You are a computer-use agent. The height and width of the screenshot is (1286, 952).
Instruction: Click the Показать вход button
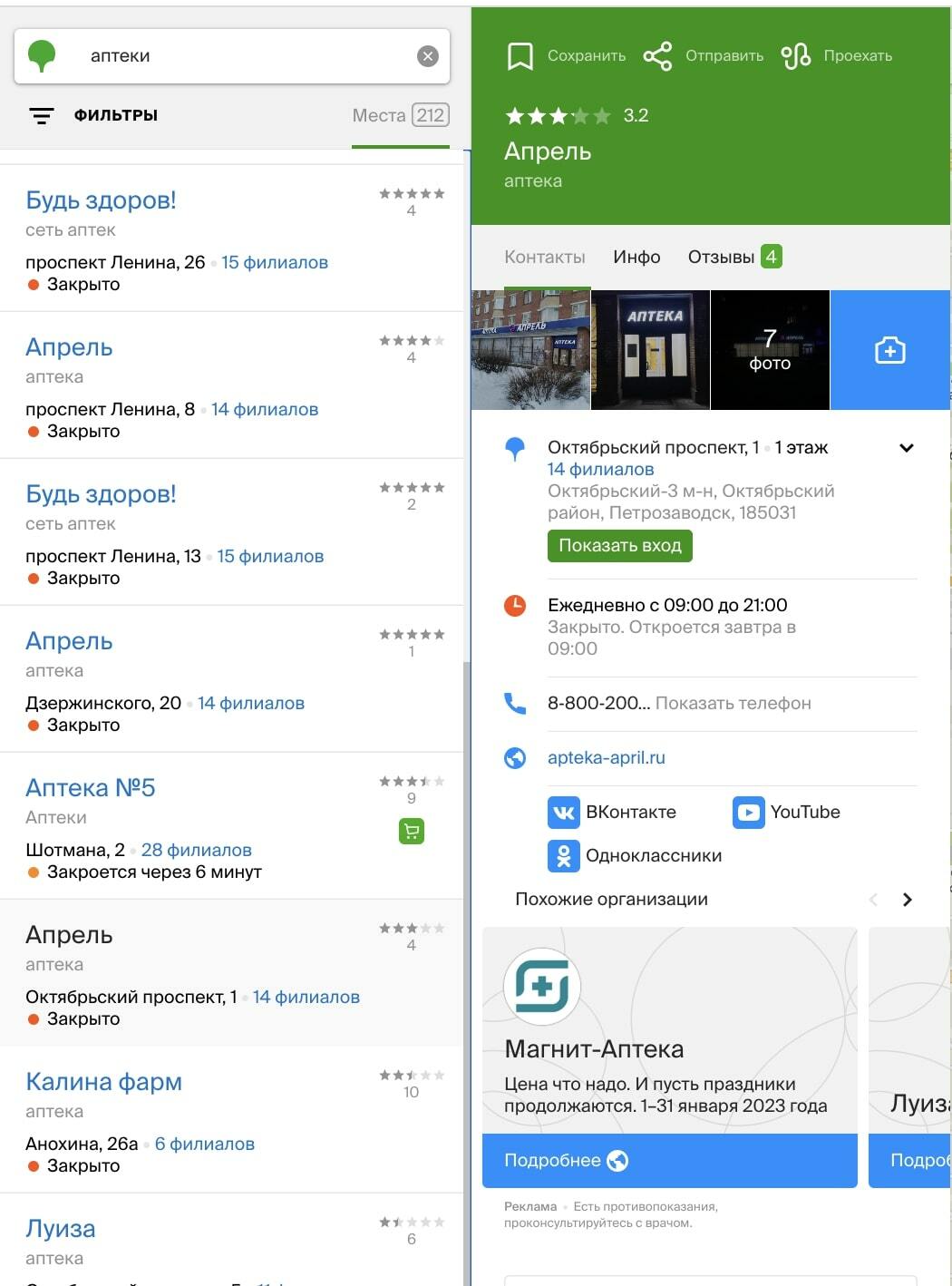(620, 545)
